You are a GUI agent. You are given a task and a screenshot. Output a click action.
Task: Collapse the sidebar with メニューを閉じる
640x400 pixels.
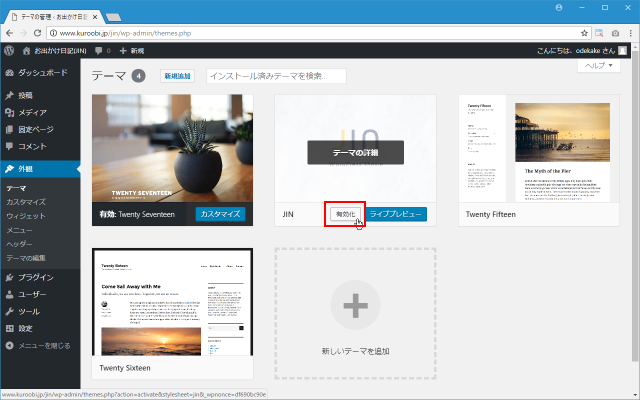click(38, 346)
